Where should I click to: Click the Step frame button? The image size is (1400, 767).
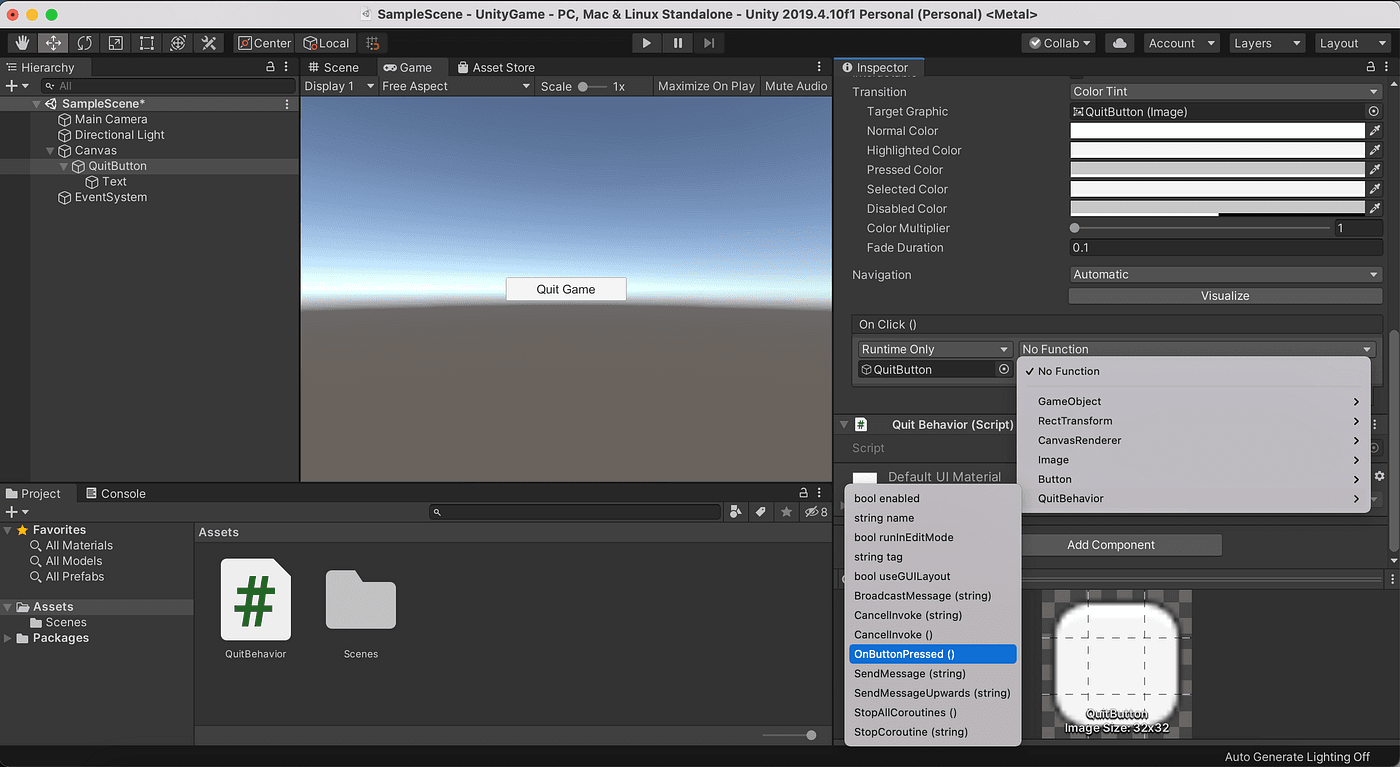(709, 43)
